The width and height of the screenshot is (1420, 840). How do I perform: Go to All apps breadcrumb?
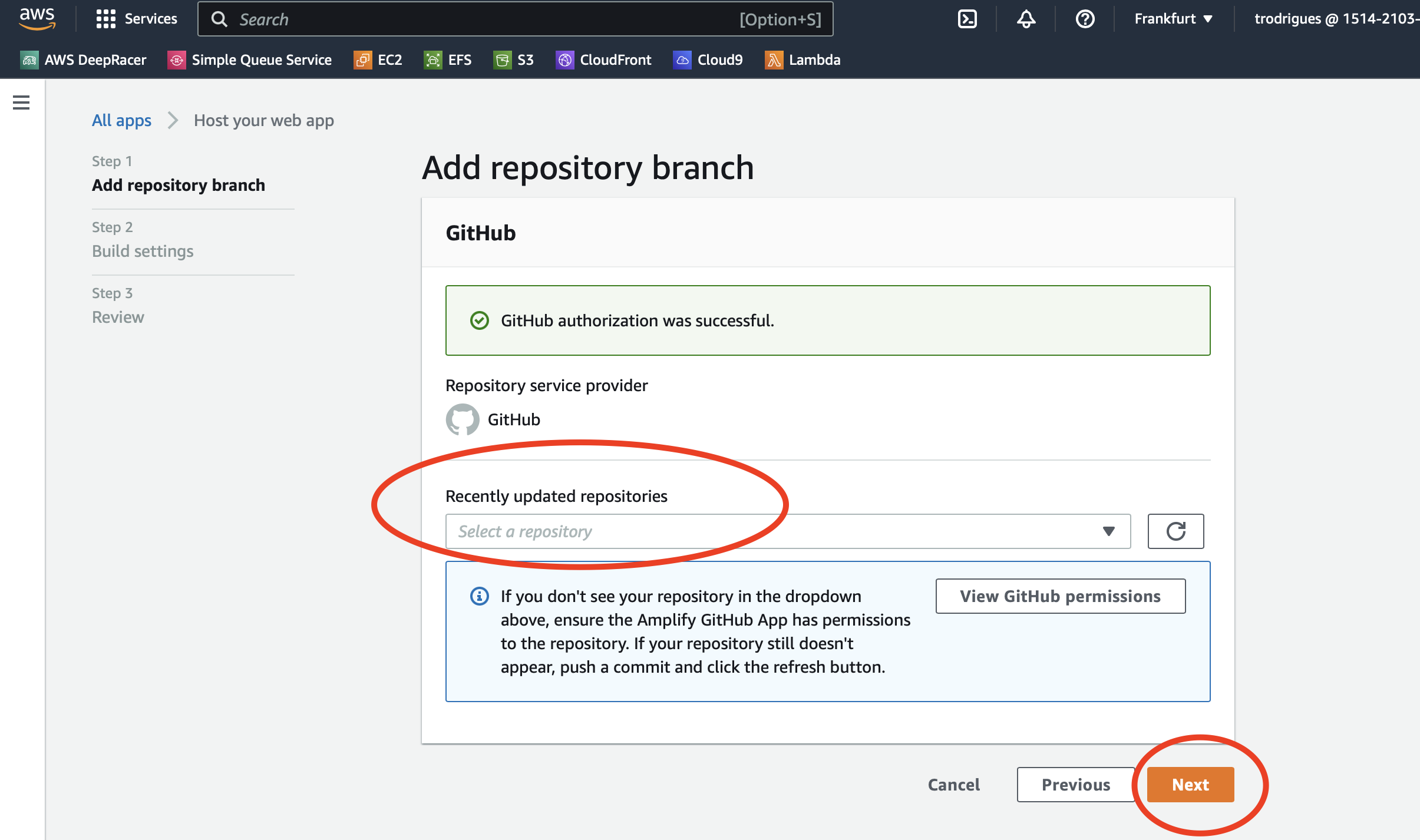tap(121, 120)
